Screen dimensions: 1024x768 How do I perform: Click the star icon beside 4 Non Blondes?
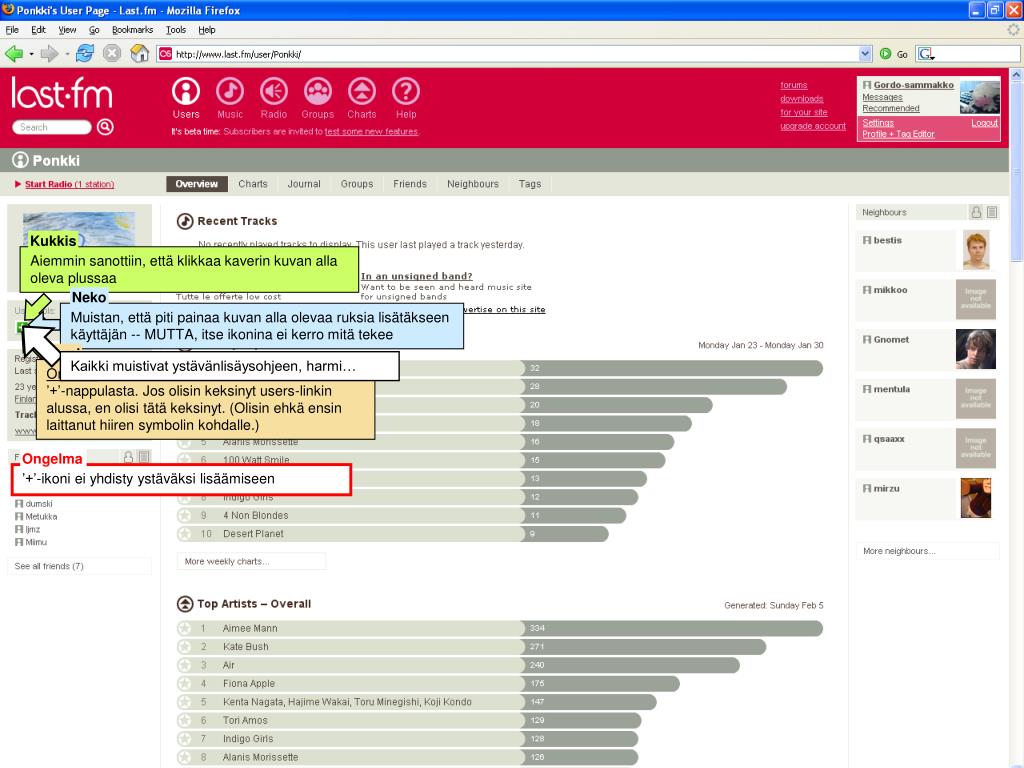185,515
